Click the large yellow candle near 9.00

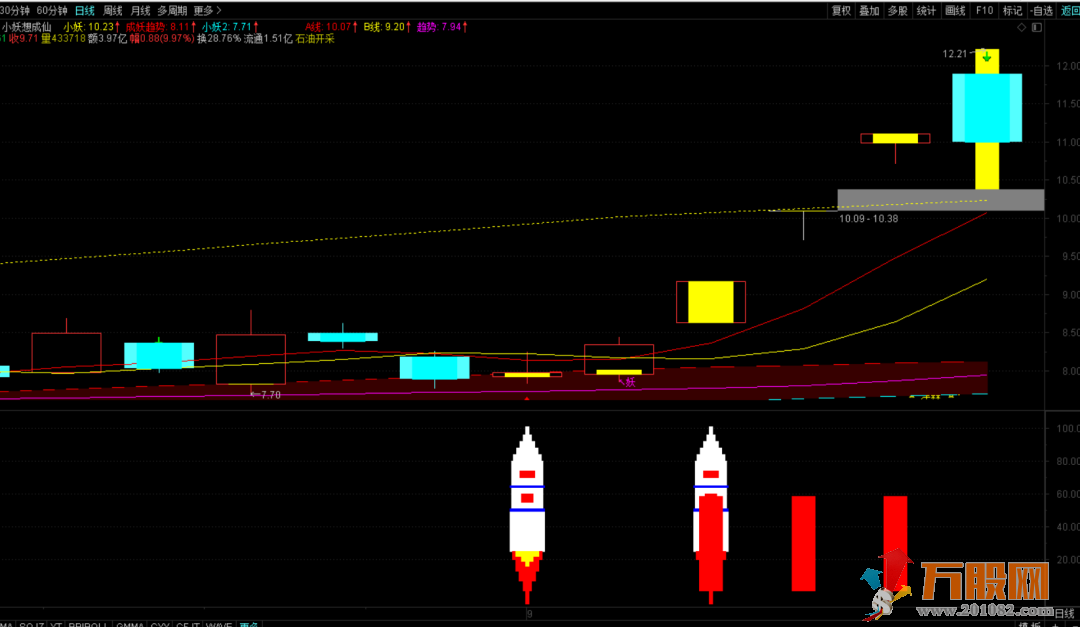coord(711,302)
